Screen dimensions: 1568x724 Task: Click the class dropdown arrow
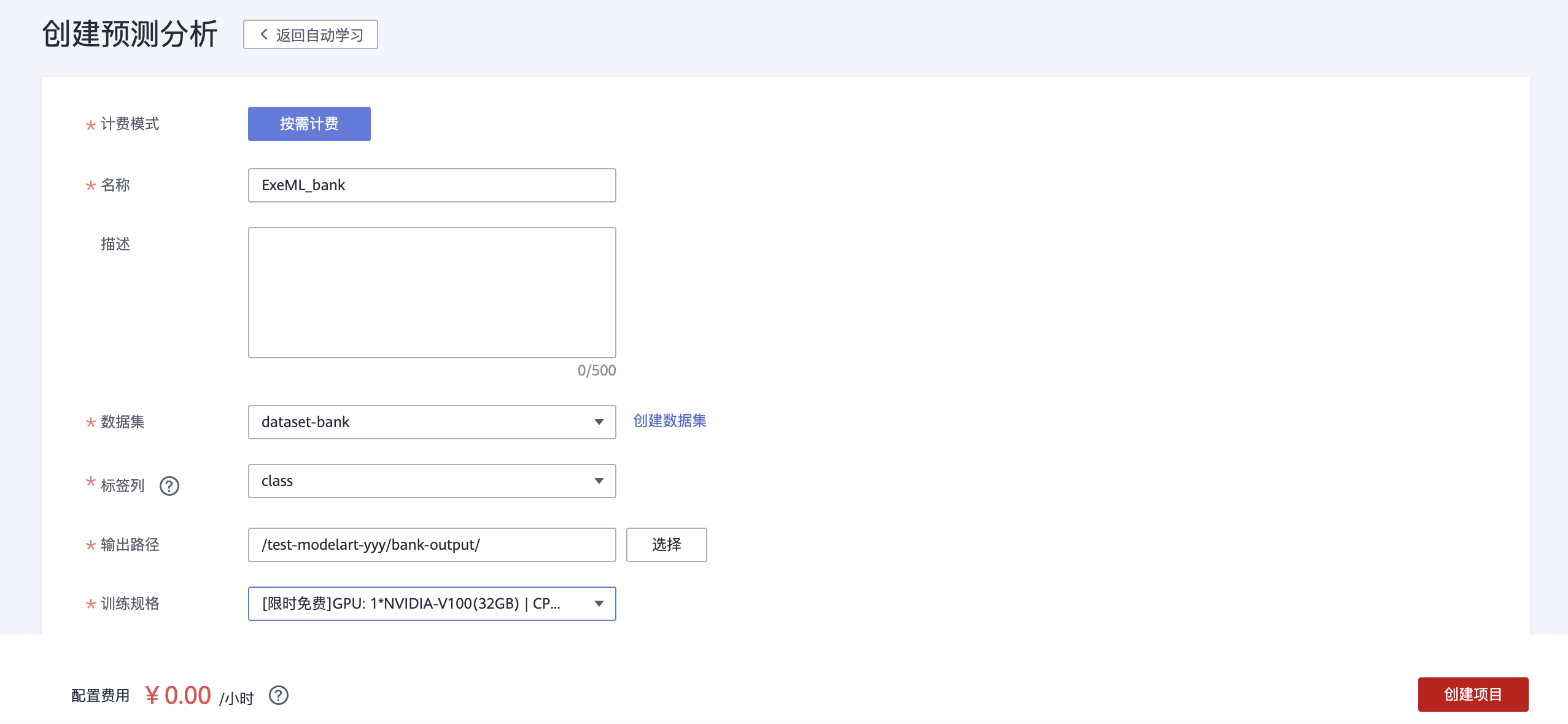point(599,481)
